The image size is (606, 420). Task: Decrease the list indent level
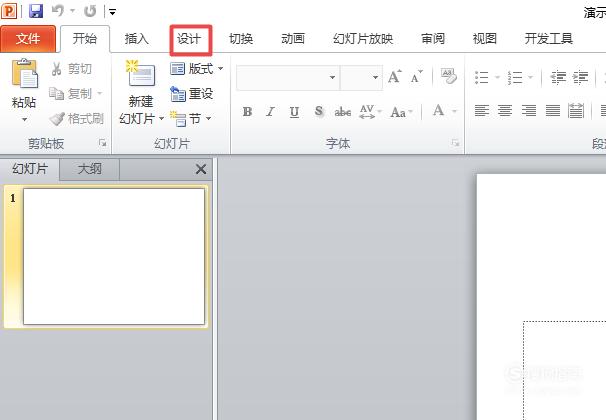click(558, 78)
